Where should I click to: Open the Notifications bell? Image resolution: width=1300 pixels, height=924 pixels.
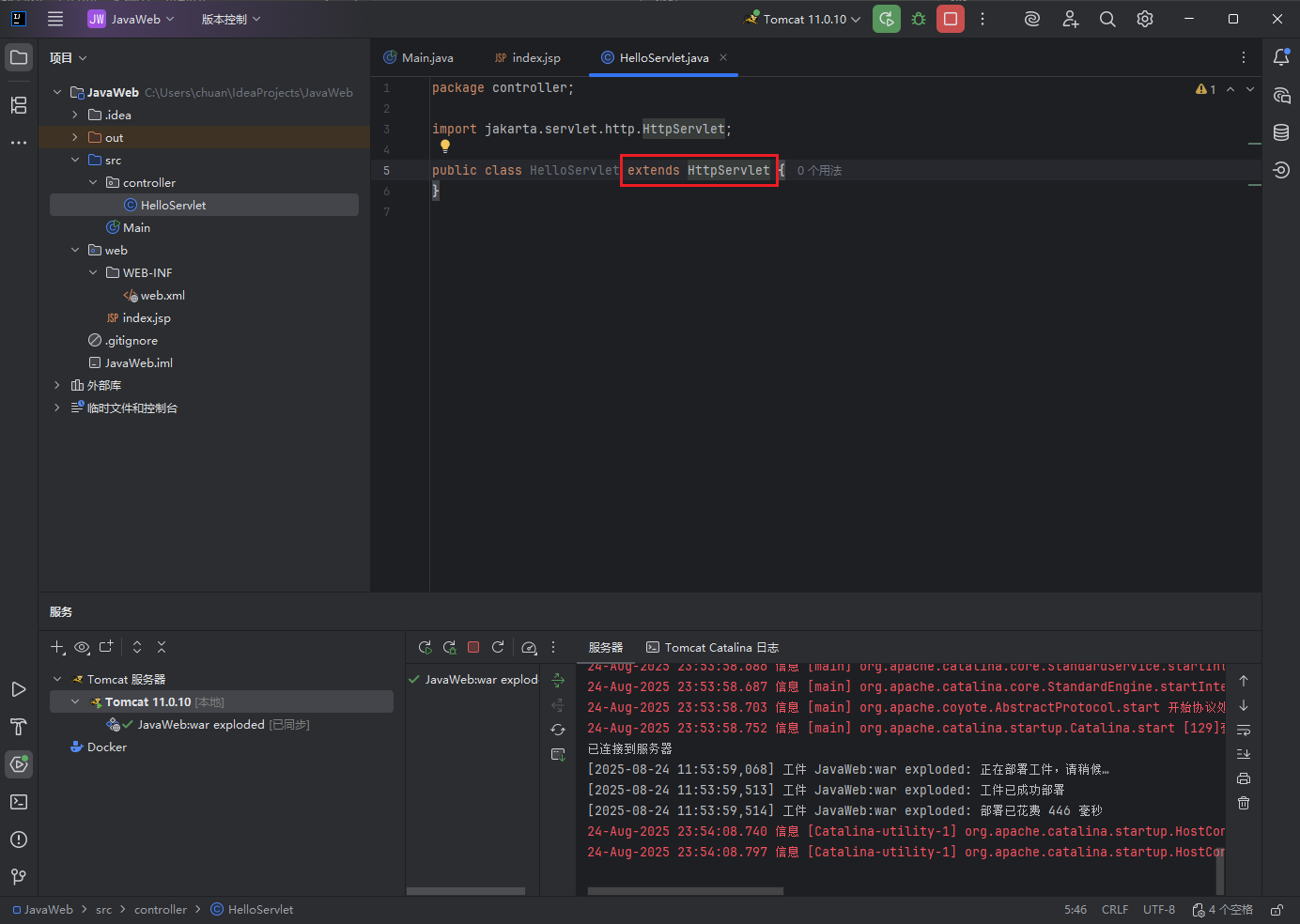1281,57
